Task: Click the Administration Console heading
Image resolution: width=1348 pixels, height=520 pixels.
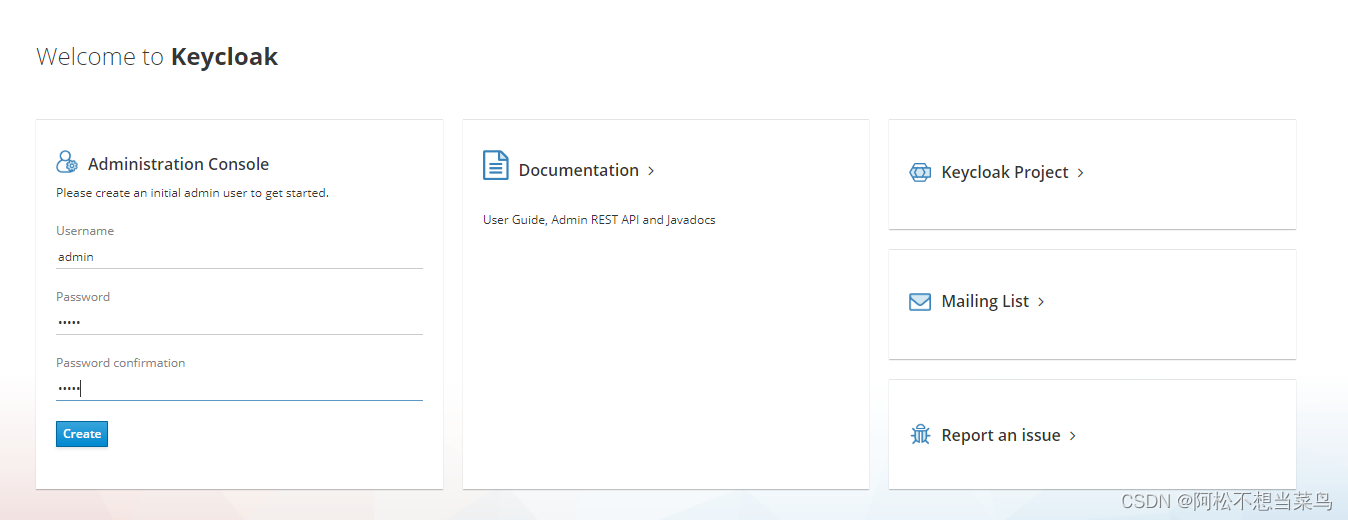Action: point(178,164)
